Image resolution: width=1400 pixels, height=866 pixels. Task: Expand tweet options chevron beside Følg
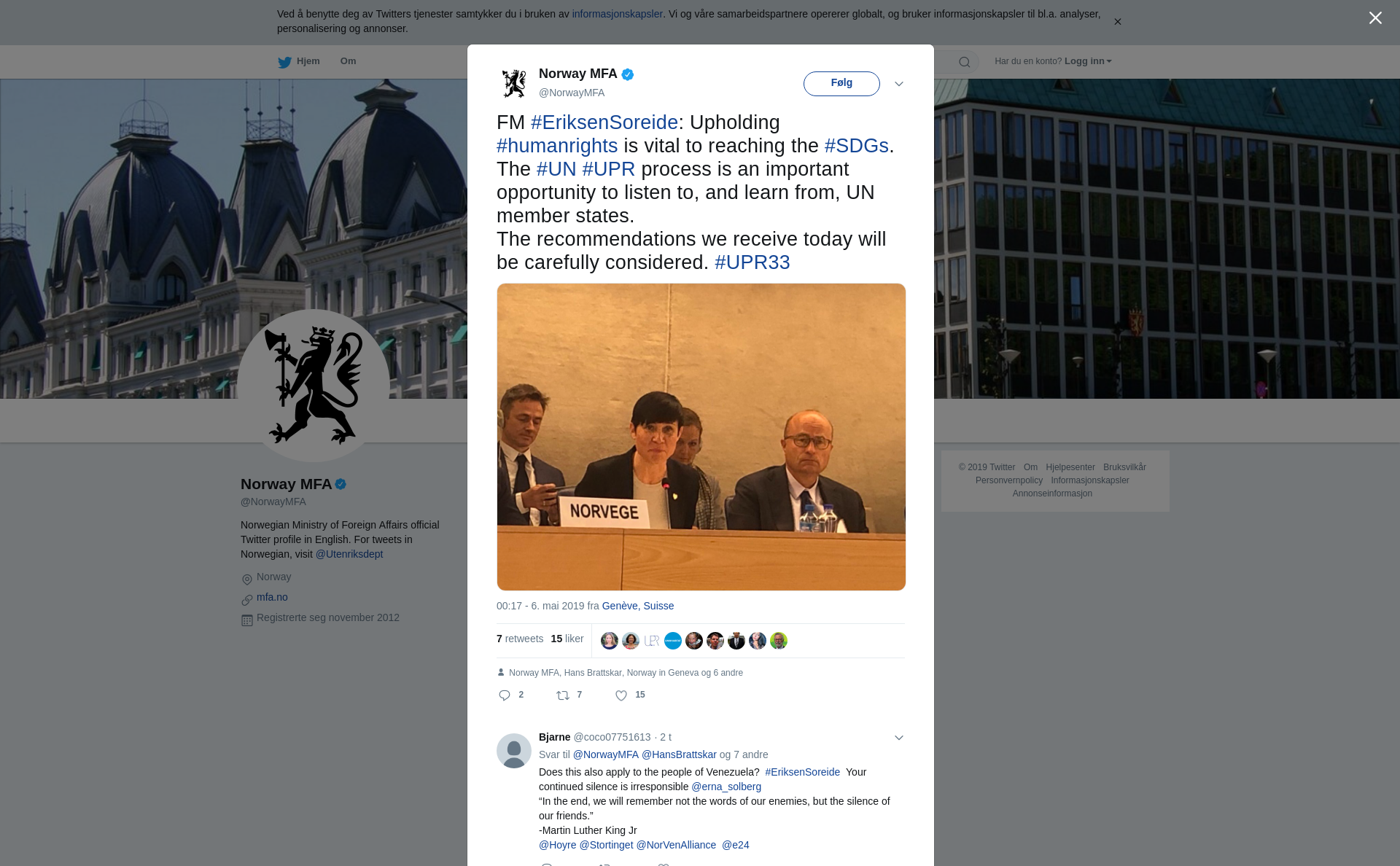[899, 84]
